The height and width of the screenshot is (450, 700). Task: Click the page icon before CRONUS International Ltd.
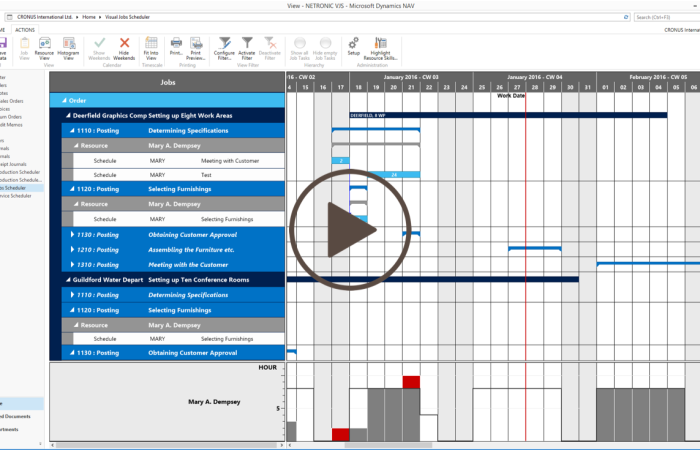[x=10, y=17]
